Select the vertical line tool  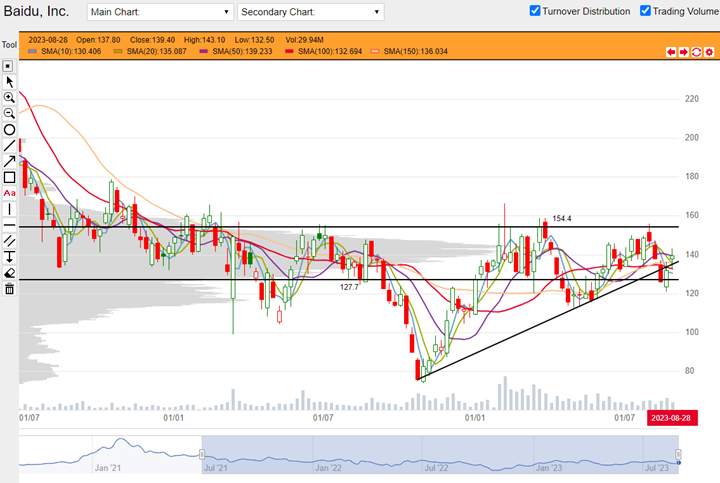[x=9, y=209]
